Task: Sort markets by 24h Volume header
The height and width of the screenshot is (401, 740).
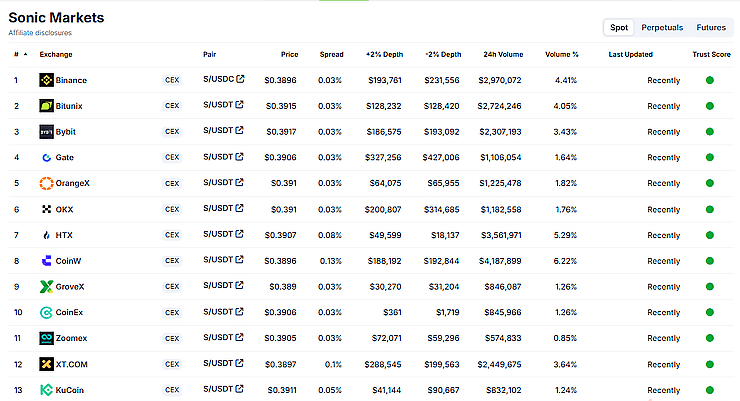Action: 503,54
